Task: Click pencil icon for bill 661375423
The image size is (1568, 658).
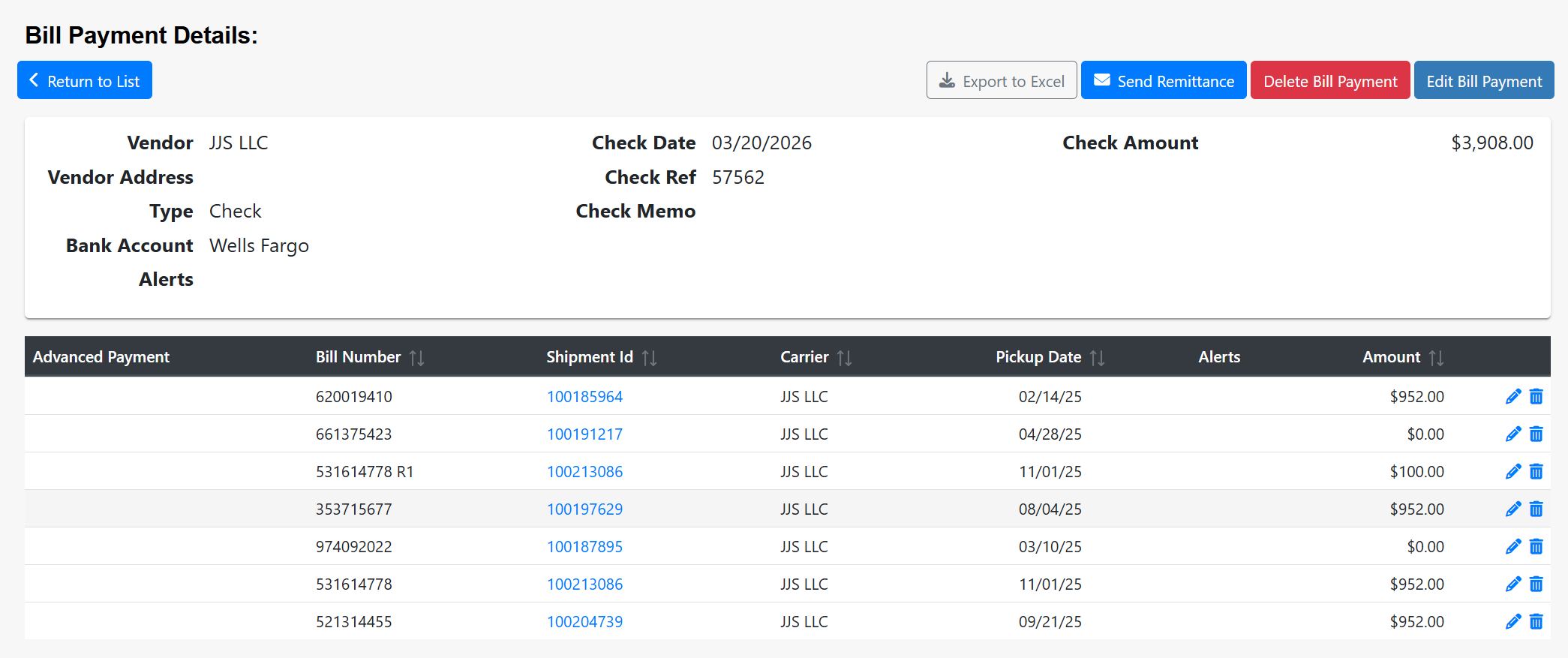Action: [1513, 434]
